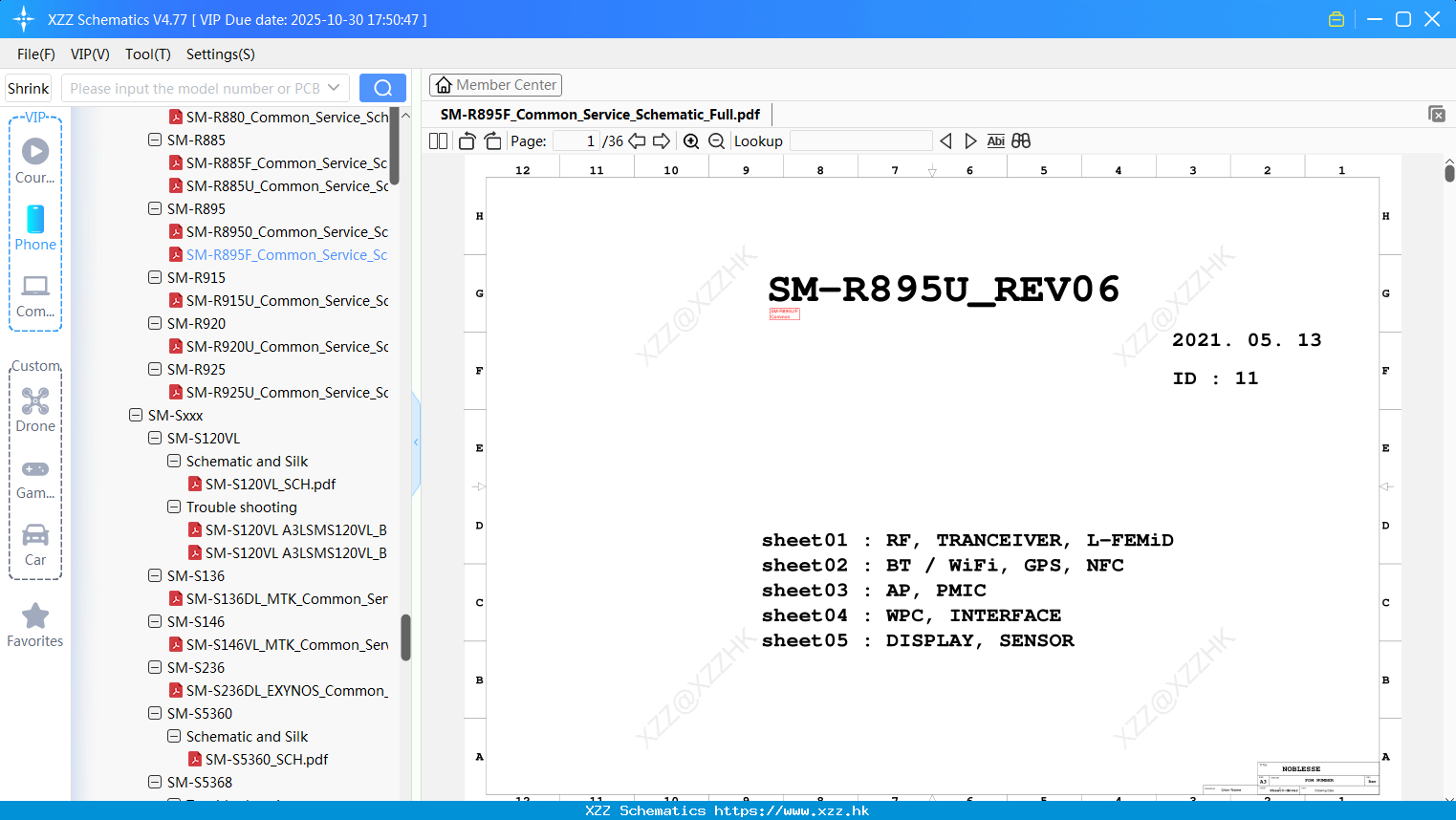This screenshot has height=820, width=1456.
Task: Open SM-R920U_Common_Service file
Action: pos(278,346)
